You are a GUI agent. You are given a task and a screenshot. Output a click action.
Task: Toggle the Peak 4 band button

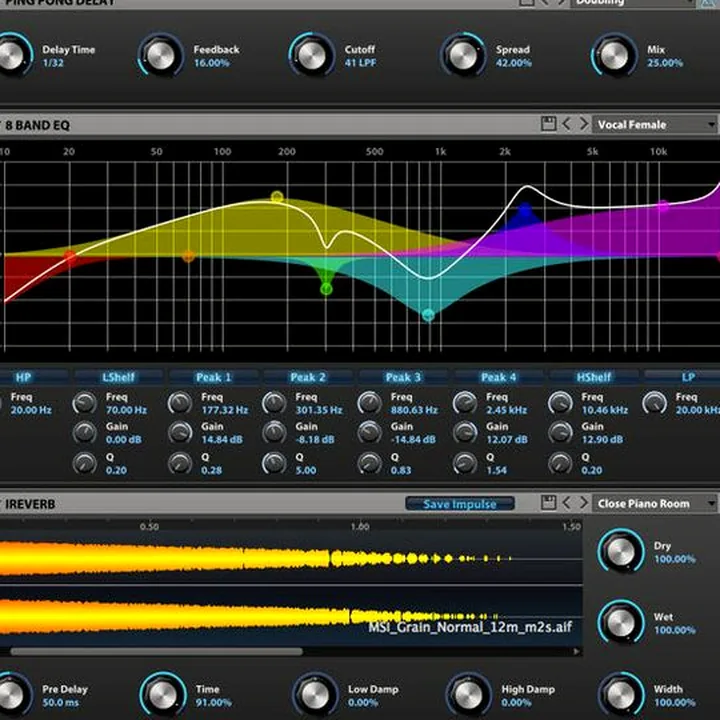(498, 377)
